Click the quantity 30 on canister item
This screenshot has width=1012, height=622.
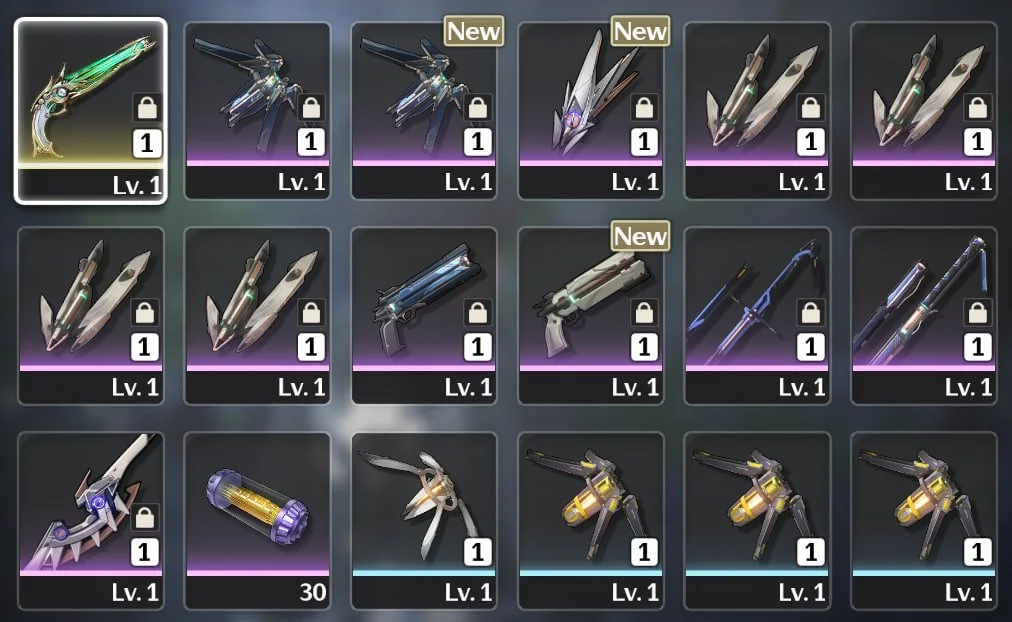pyautogui.click(x=313, y=592)
